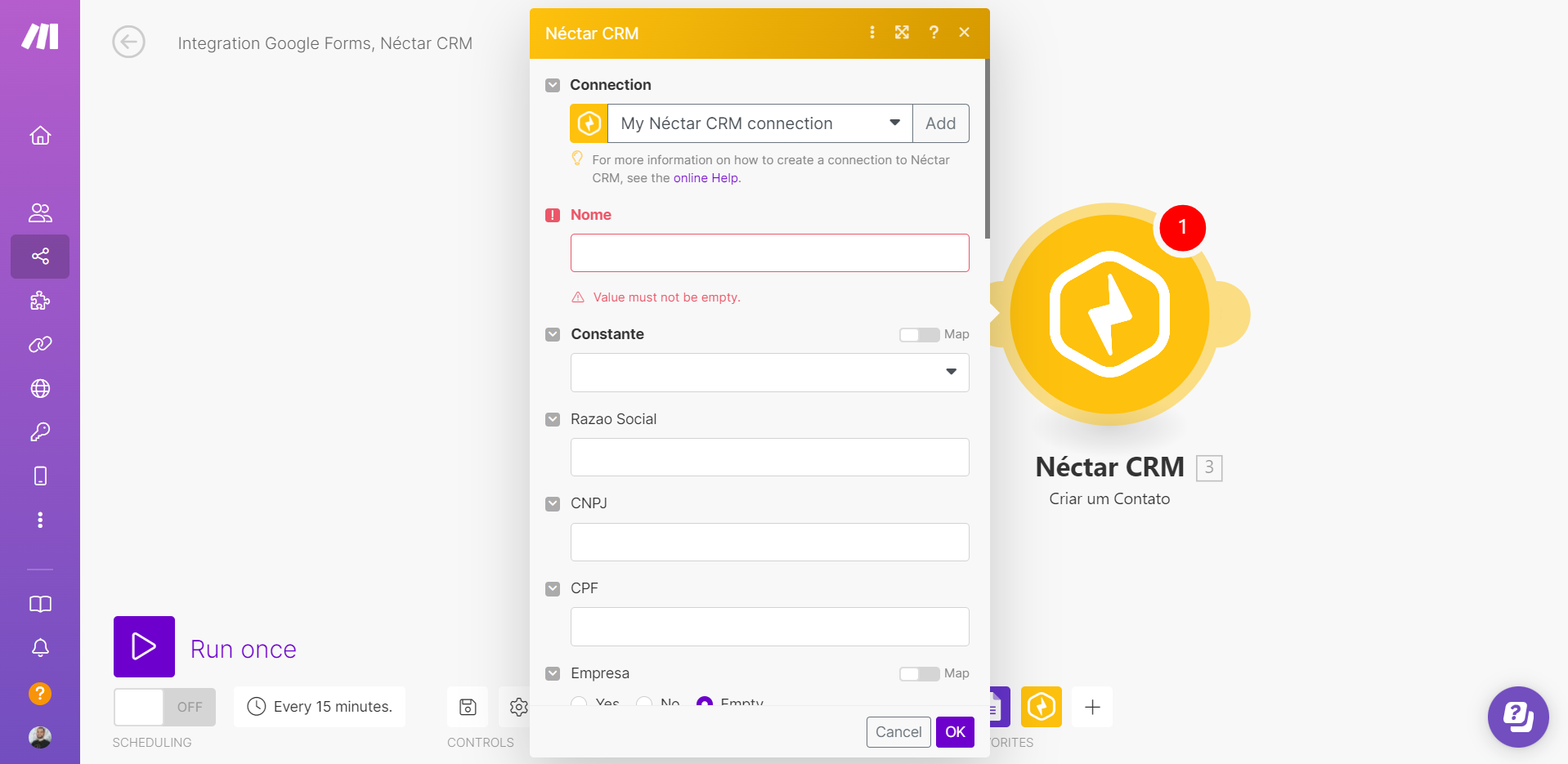
Task: Open the Resource hub book icon
Action: 40,604
